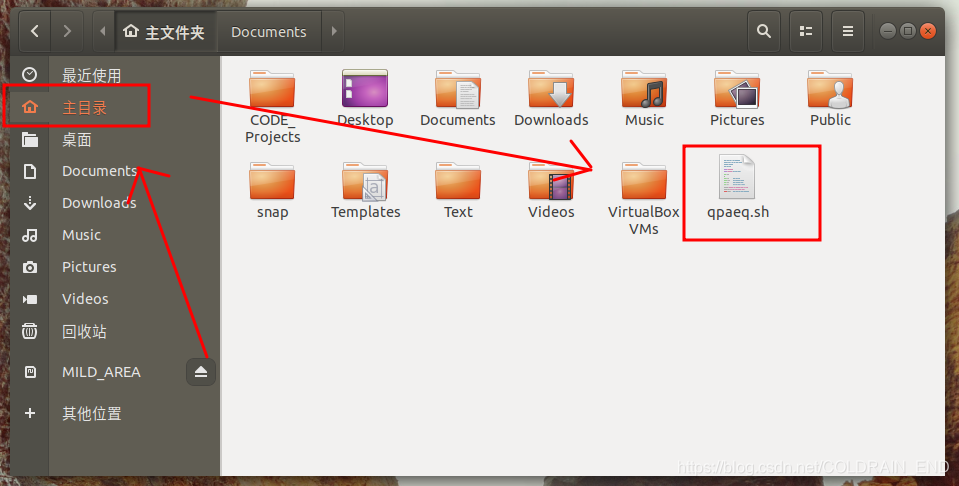The image size is (959, 486).
Task: Click the VirtualBox VMs name label
Action: point(643,220)
